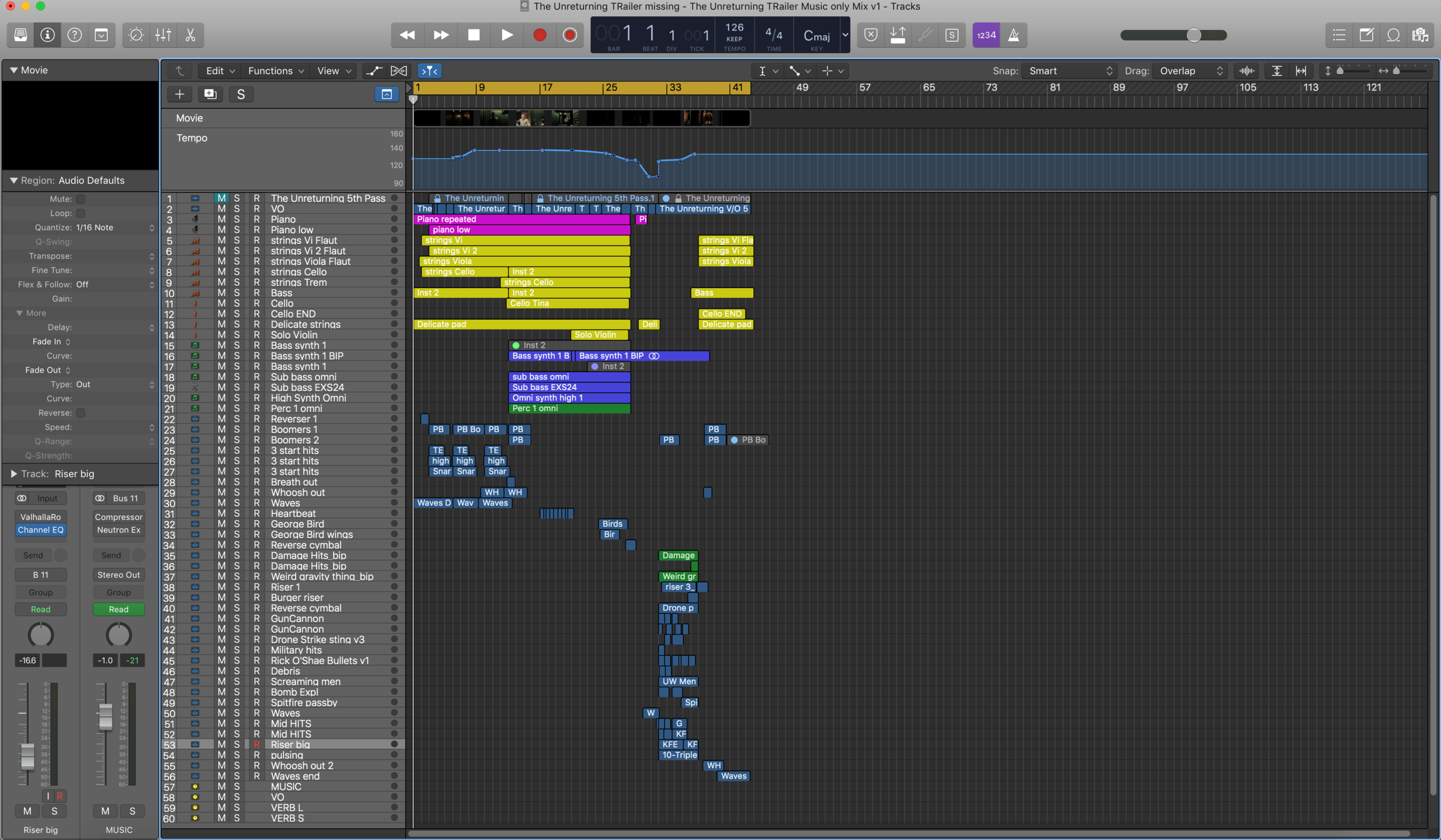This screenshot has width=1441, height=840.
Task: Enable the 1234 count-in button
Action: point(986,35)
